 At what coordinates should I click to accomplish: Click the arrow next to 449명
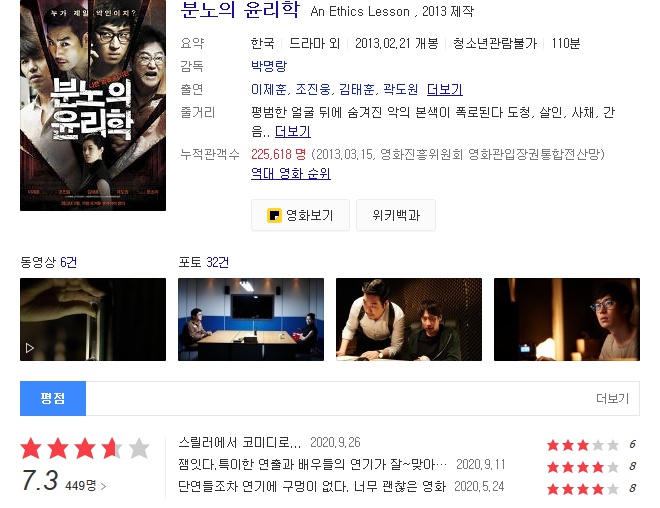pyautogui.click(x=104, y=487)
